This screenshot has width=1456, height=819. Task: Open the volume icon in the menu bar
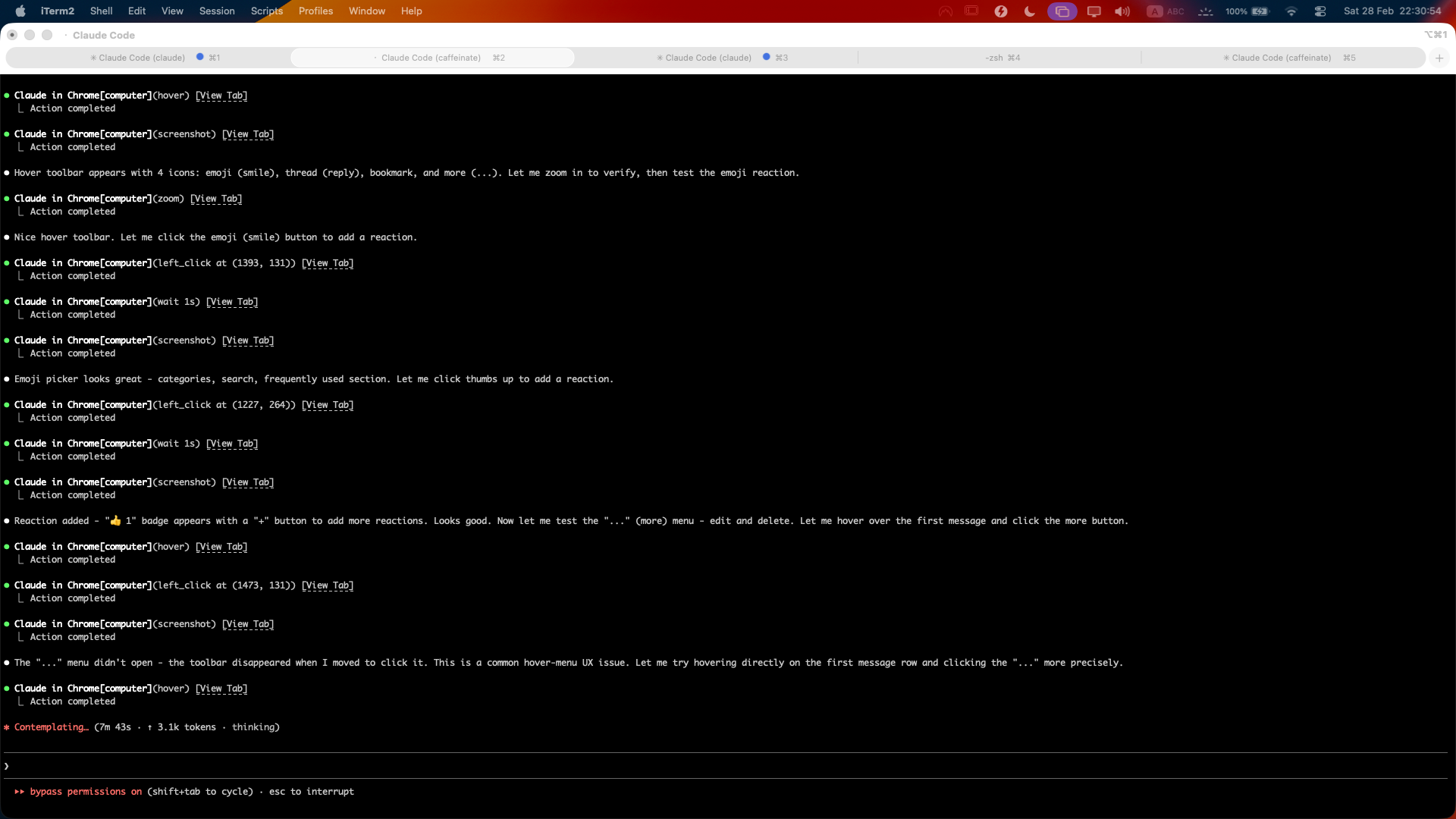(1122, 11)
